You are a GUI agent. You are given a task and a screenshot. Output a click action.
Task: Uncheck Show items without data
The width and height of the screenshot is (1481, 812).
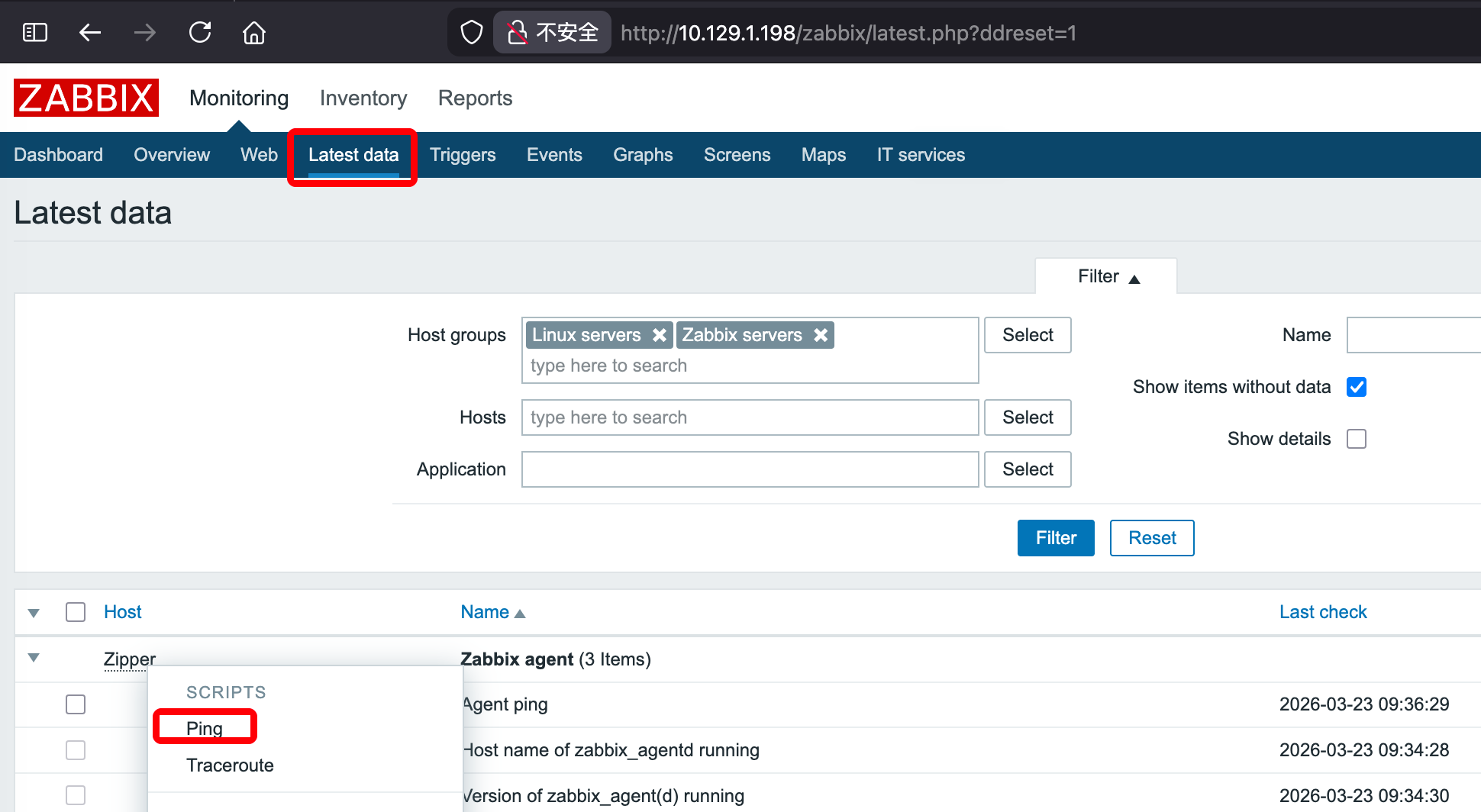(1357, 387)
